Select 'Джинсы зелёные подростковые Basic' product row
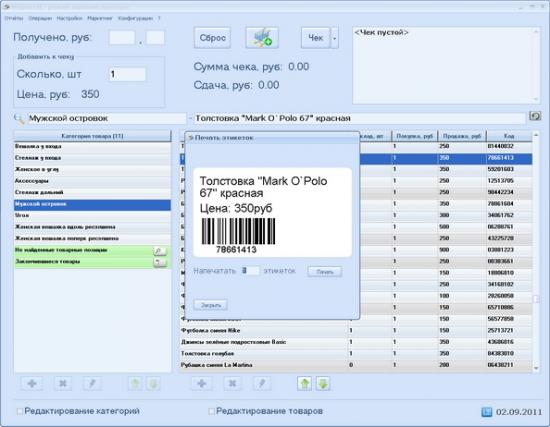 [x=356, y=342]
